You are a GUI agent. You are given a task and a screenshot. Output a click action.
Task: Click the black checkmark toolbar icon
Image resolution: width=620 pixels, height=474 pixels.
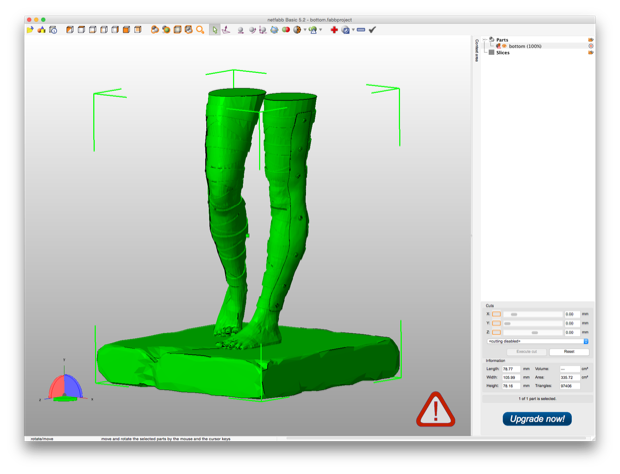pyautogui.click(x=372, y=30)
